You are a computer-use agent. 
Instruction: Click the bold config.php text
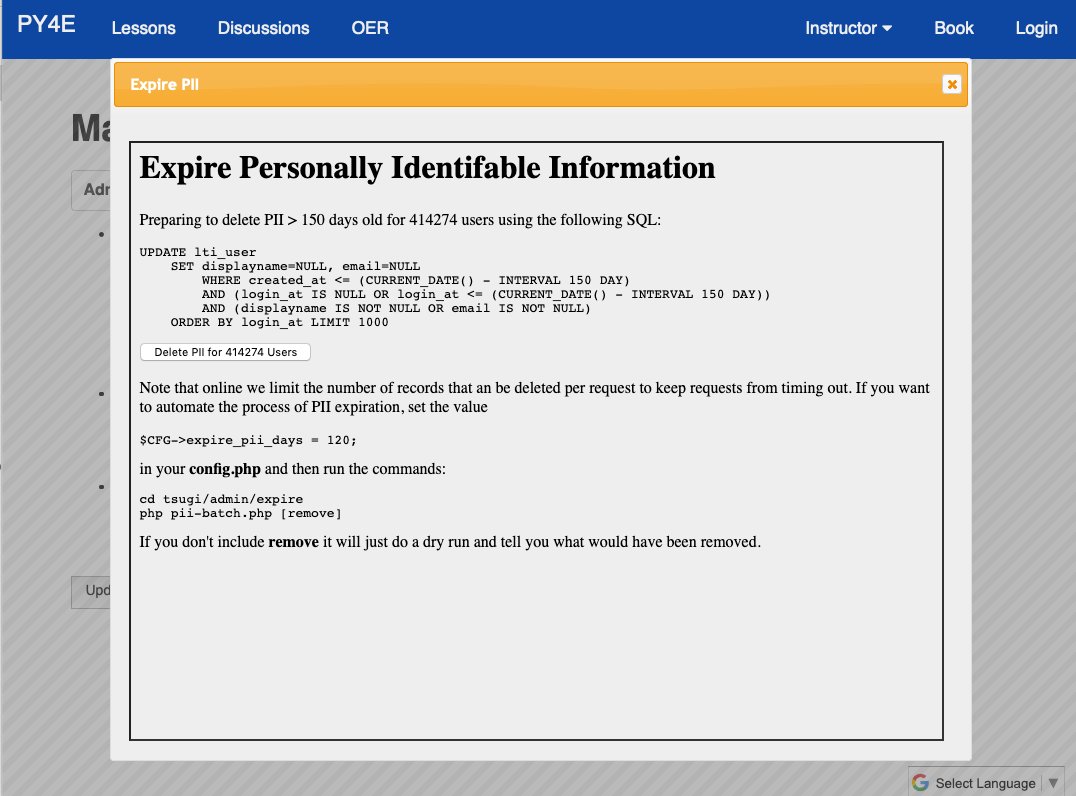(224, 469)
